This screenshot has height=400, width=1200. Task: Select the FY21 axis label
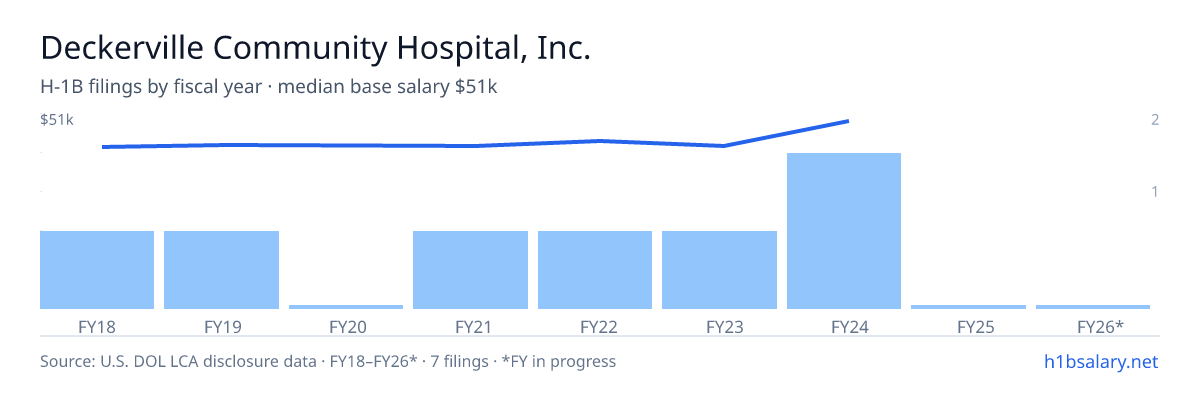coord(470,326)
